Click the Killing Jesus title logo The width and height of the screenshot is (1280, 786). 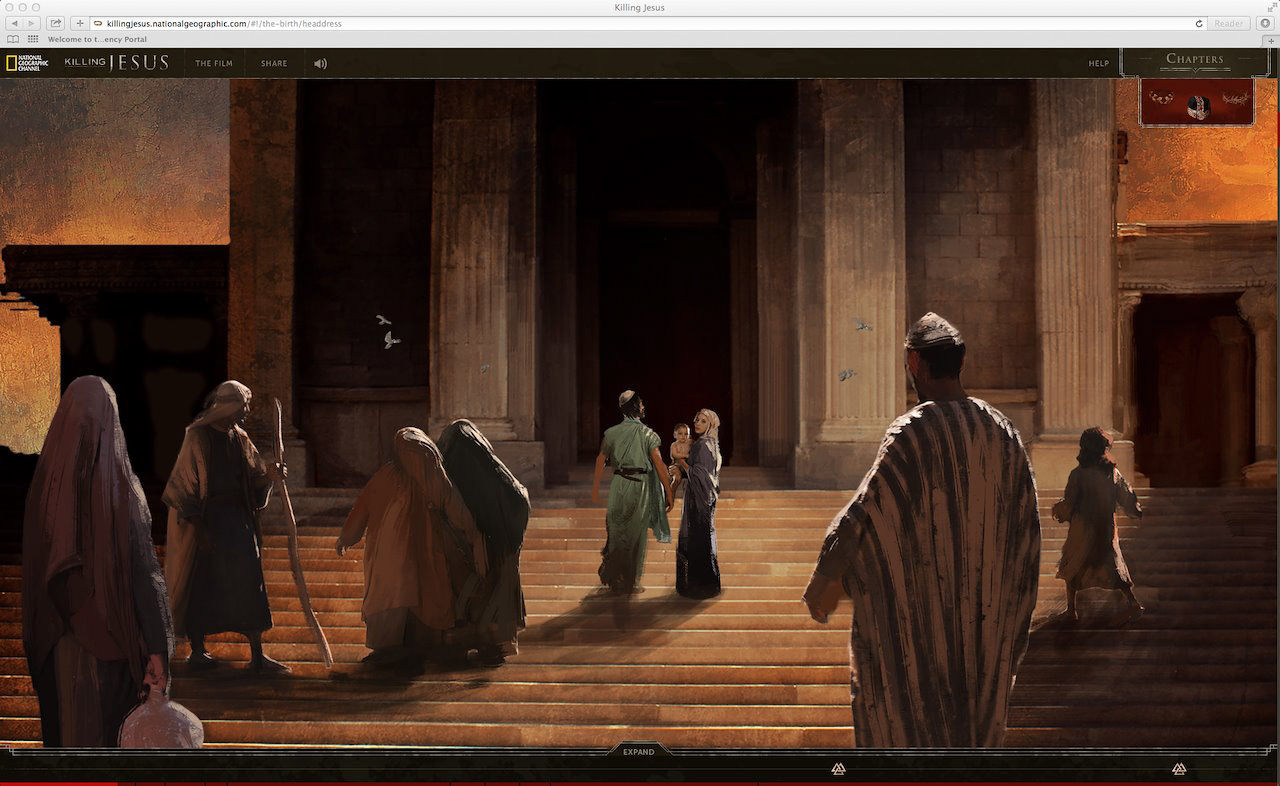point(117,63)
